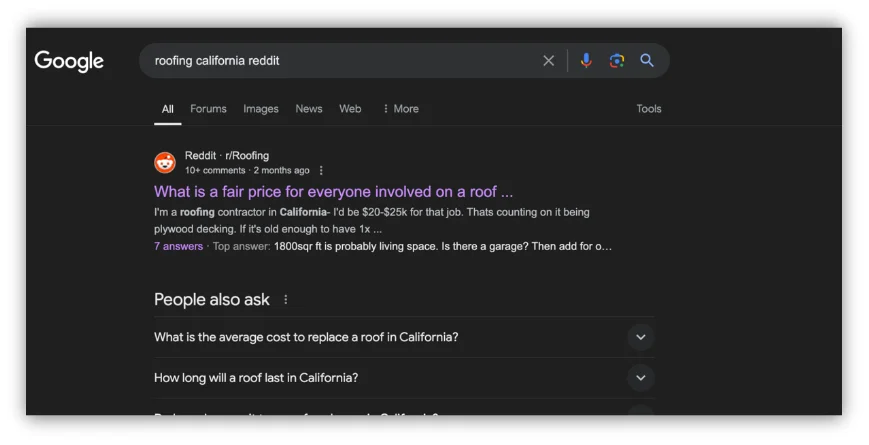The image size is (869, 445).
Task: Click the Google logo
Action: coord(69,61)
